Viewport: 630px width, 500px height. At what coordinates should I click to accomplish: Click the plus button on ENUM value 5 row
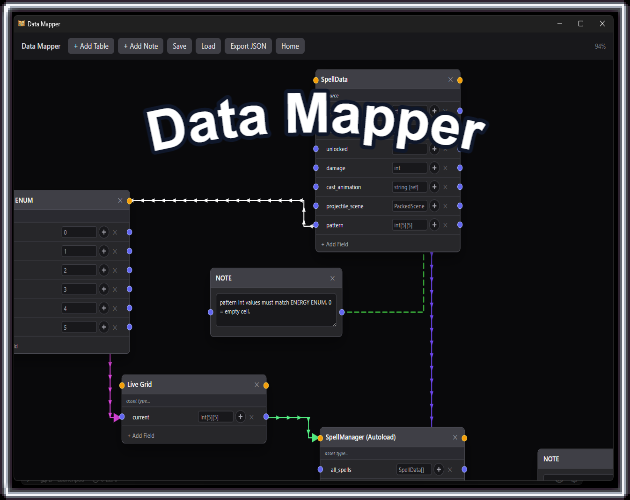point(104,327)
